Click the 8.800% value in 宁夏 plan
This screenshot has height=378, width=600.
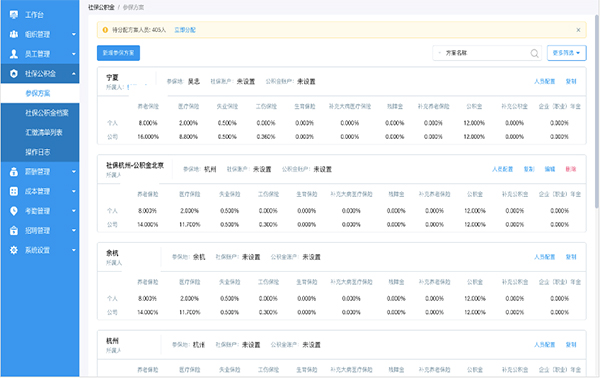point(188,137)
